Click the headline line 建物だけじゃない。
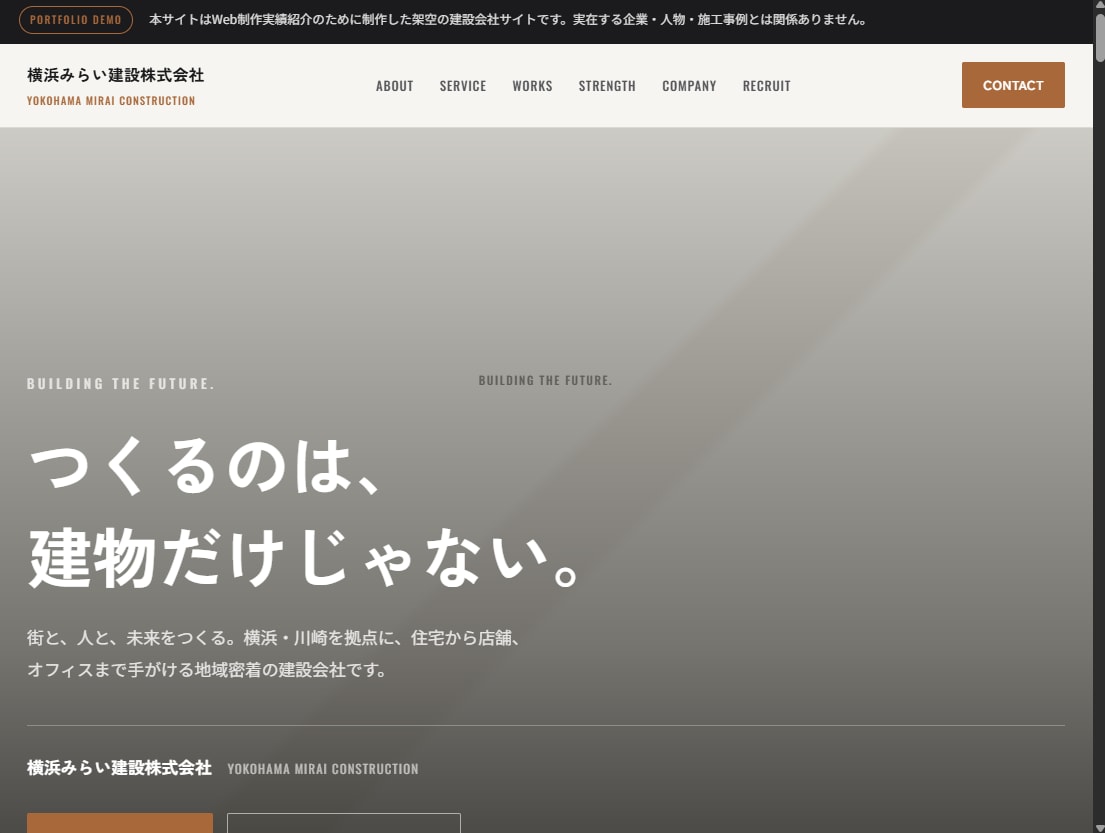Screen dimensions: 1105x833 click(305, 557)
